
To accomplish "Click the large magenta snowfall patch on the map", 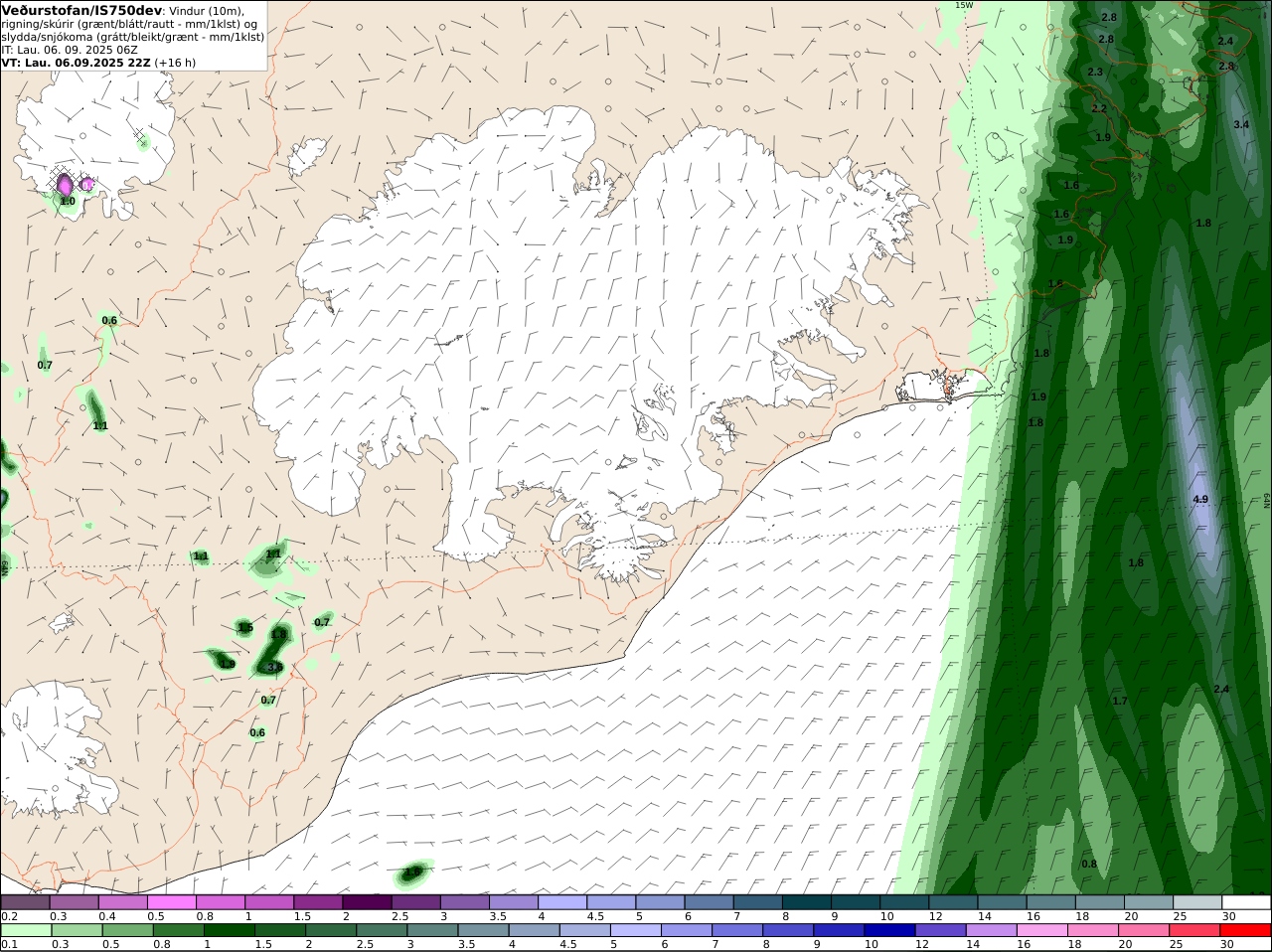I will click(65, 183).
